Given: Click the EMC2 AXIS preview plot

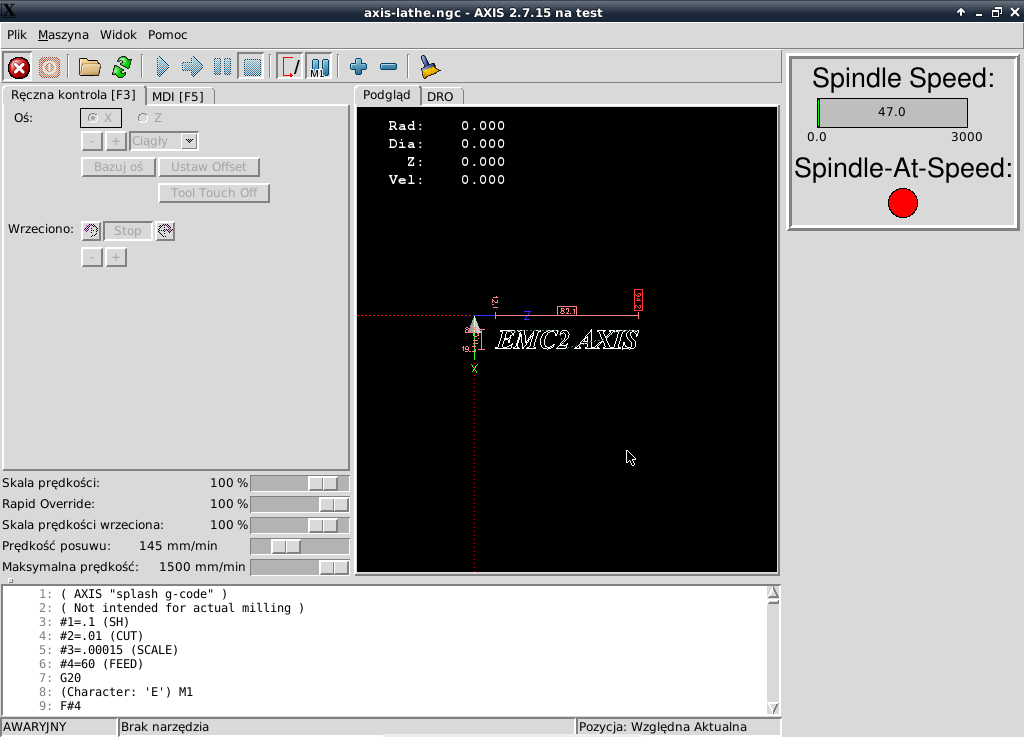Looking at the screenshot, I should coord(567,340).
